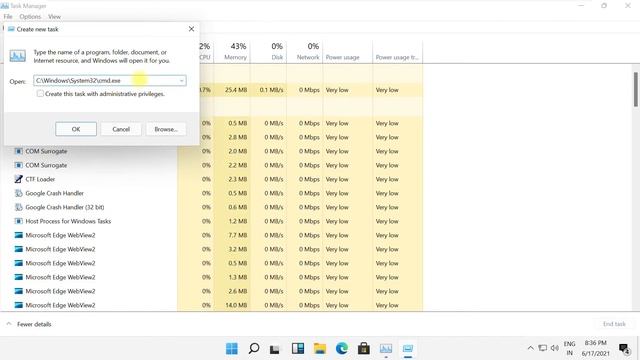
Task: Launch Microsoft Edge from taskbar
Action: (x=342, y=349)
